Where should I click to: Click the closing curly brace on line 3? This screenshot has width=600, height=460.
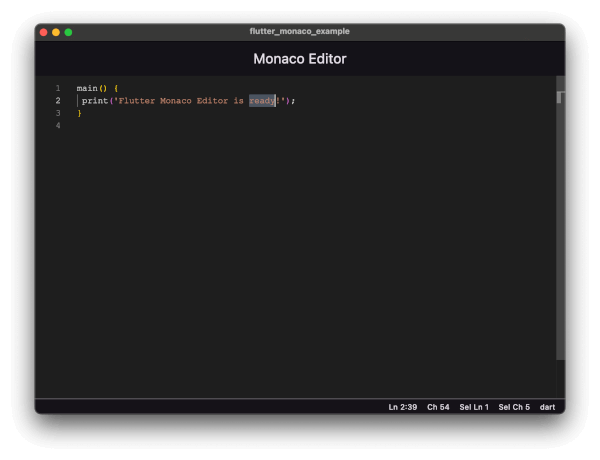click(79, 113)
